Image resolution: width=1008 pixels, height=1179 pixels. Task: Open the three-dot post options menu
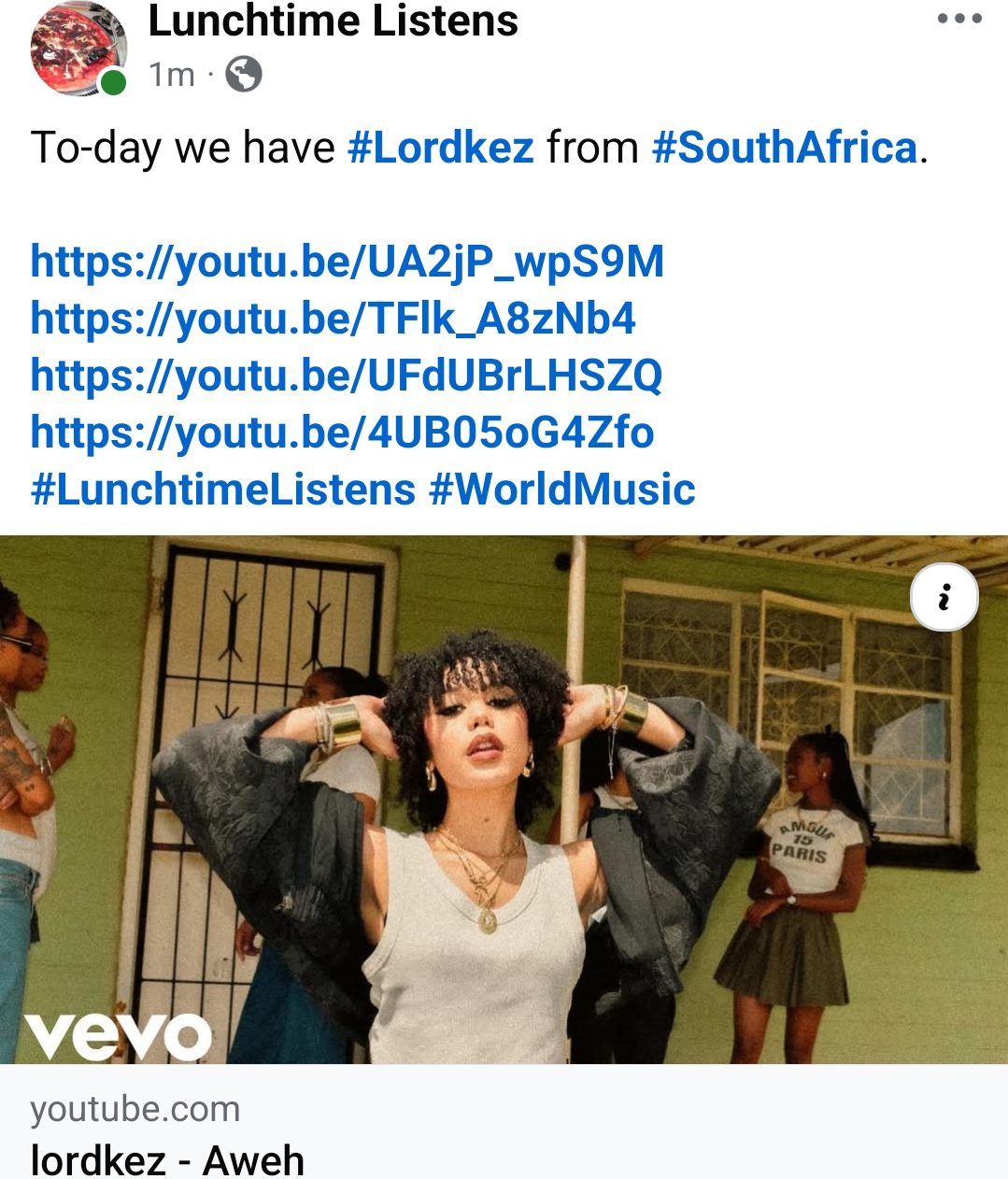coord(959,19)
